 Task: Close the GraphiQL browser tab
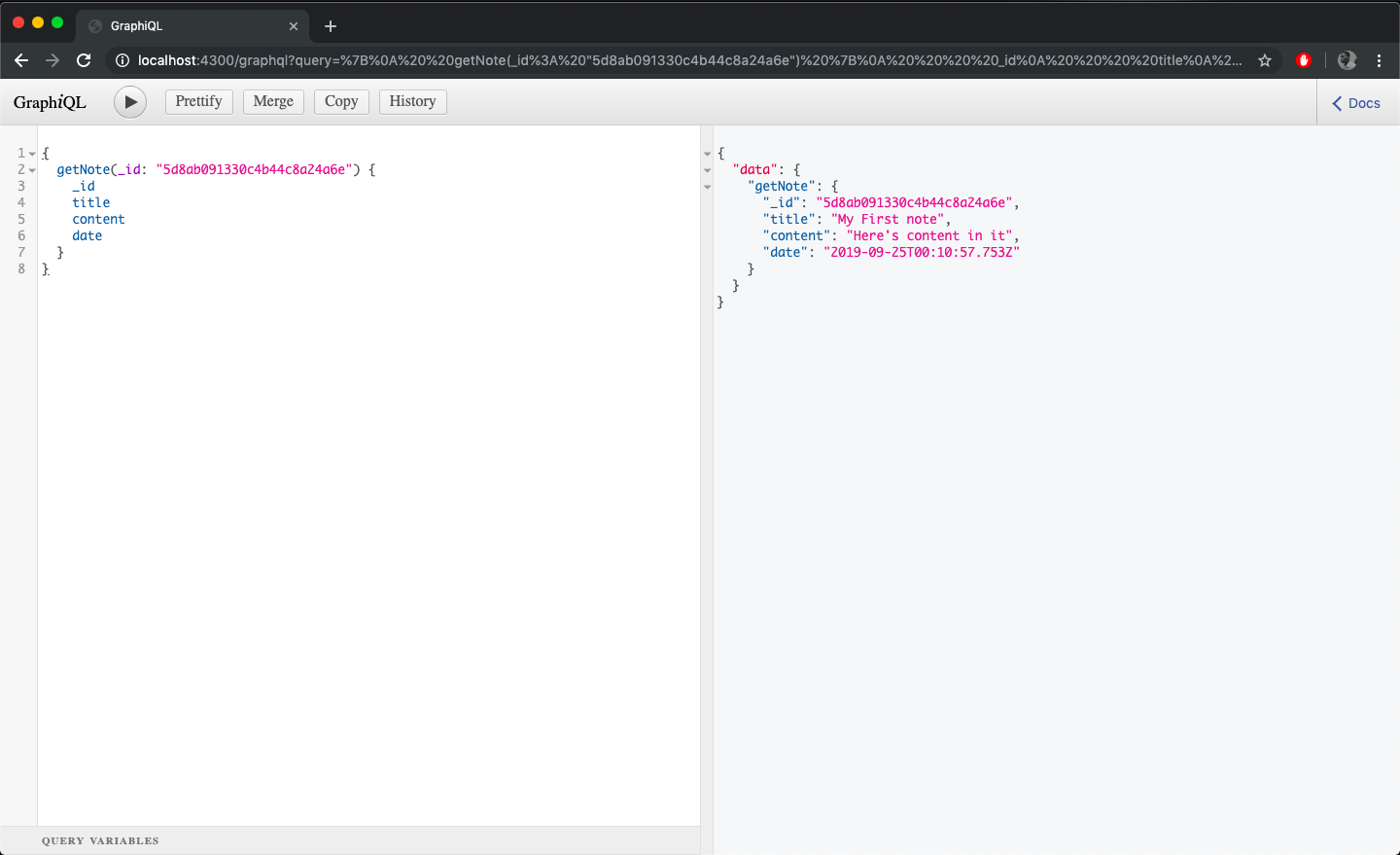click(x=294, y=26)
